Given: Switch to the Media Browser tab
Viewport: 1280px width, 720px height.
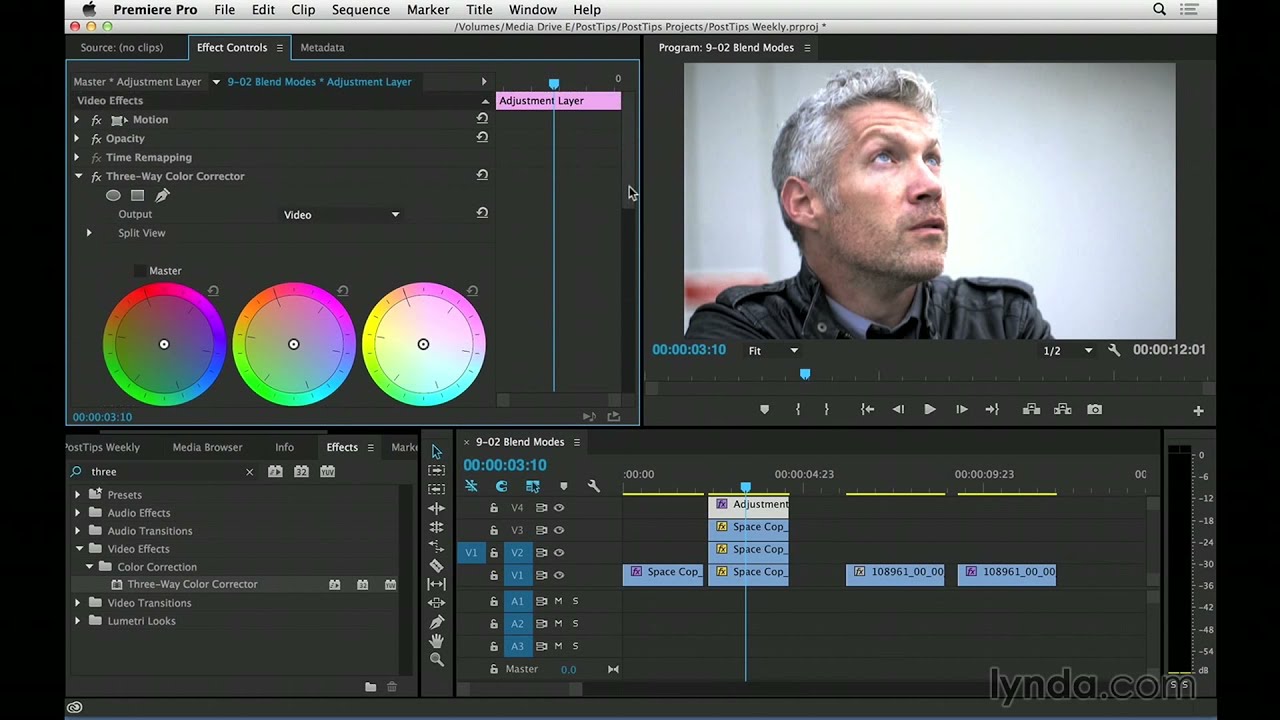Looking at the screenshot, I should point(207,447).
